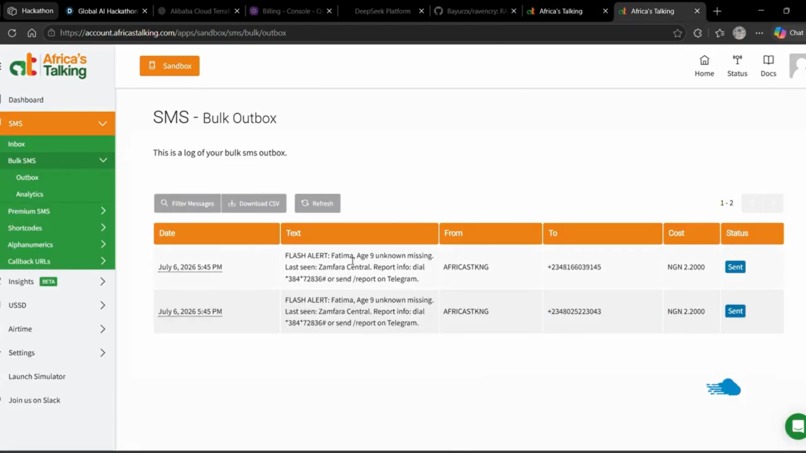The width and height of the screenshot is (806, 453).
Task: Click the user account avatar
Action: pos(798,66)
